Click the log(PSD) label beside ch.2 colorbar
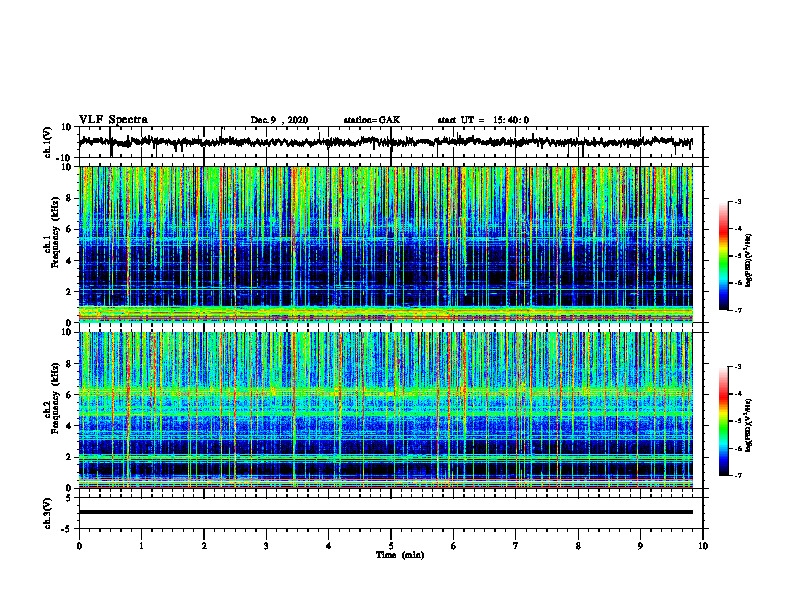The height and width of the screenshot is (612, 792). [x=749, y=425]
